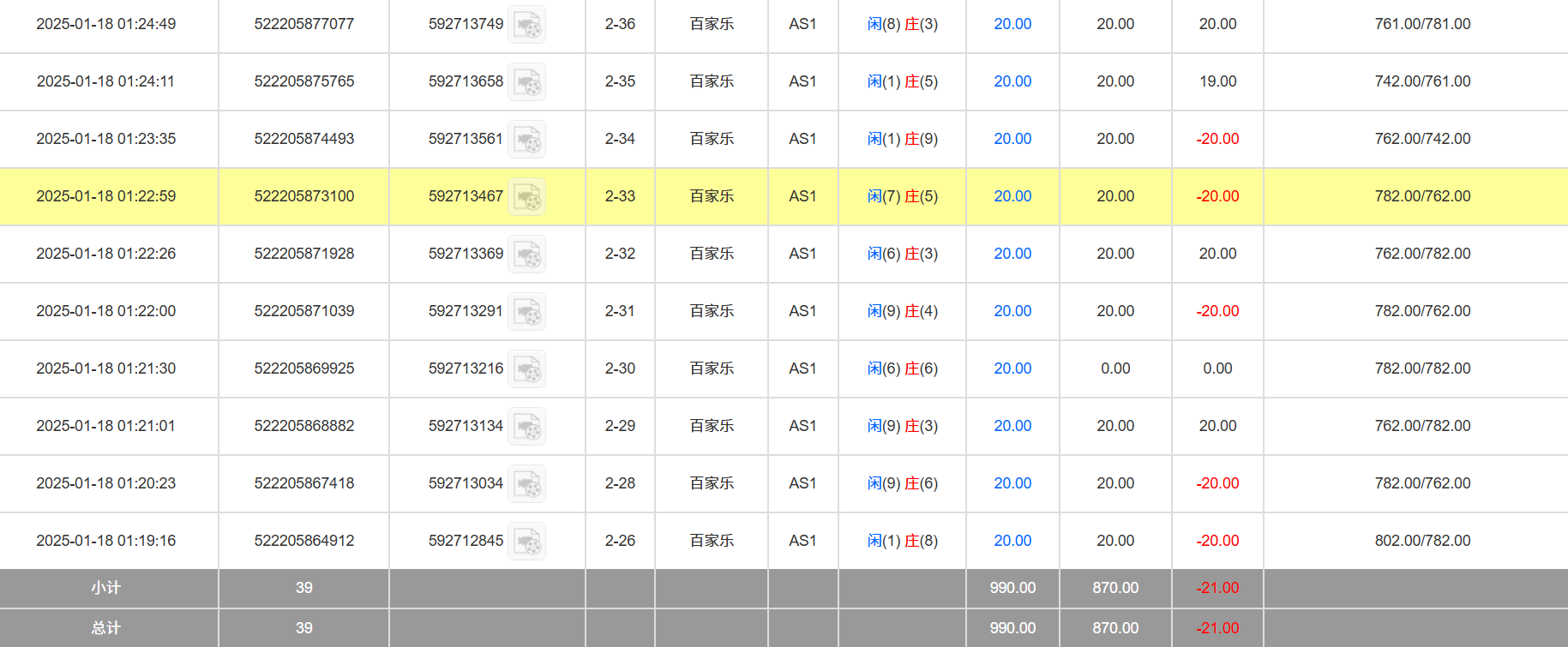Click video icon beside 592713369
Viewport: 1568px width, 647px height.
[x=526, y=255]
